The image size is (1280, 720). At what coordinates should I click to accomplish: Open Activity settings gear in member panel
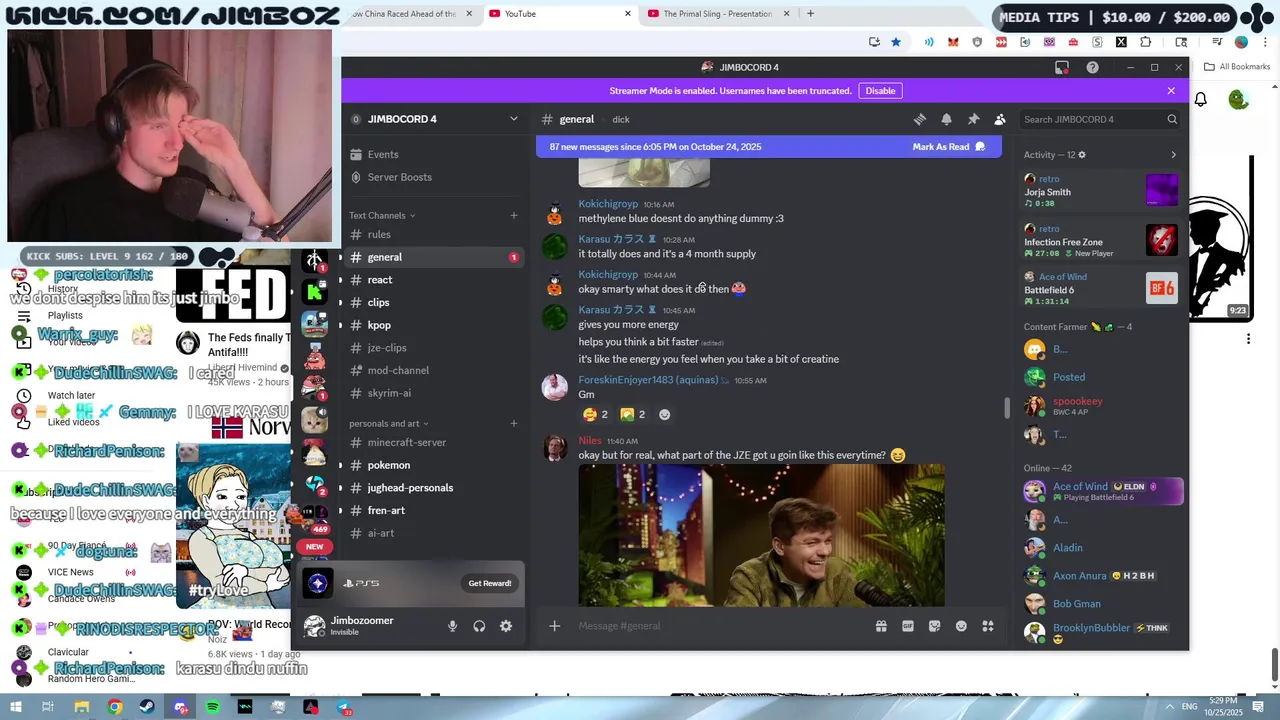1082,155
